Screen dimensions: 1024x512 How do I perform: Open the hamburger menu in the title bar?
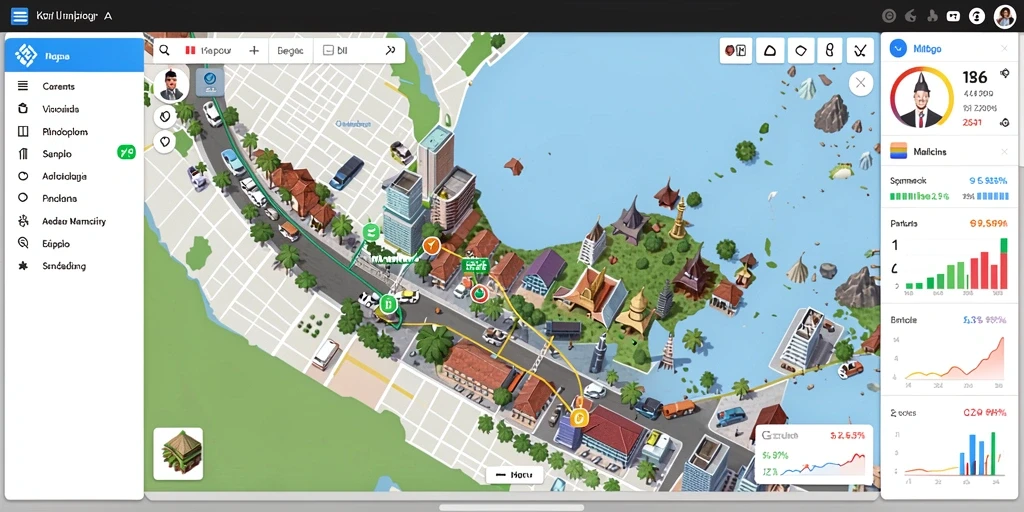click(x=20, y=16)
